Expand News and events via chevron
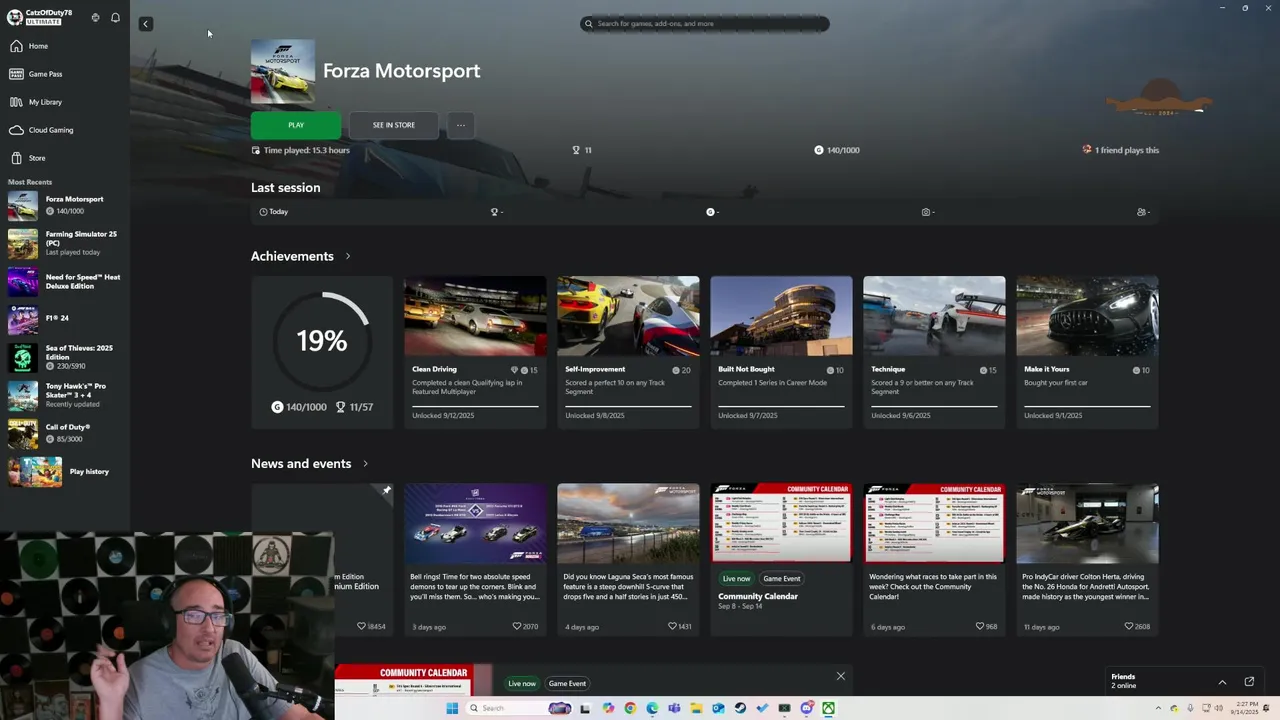Viewport: 1280px width, 720px height. (x=365, y=464)
